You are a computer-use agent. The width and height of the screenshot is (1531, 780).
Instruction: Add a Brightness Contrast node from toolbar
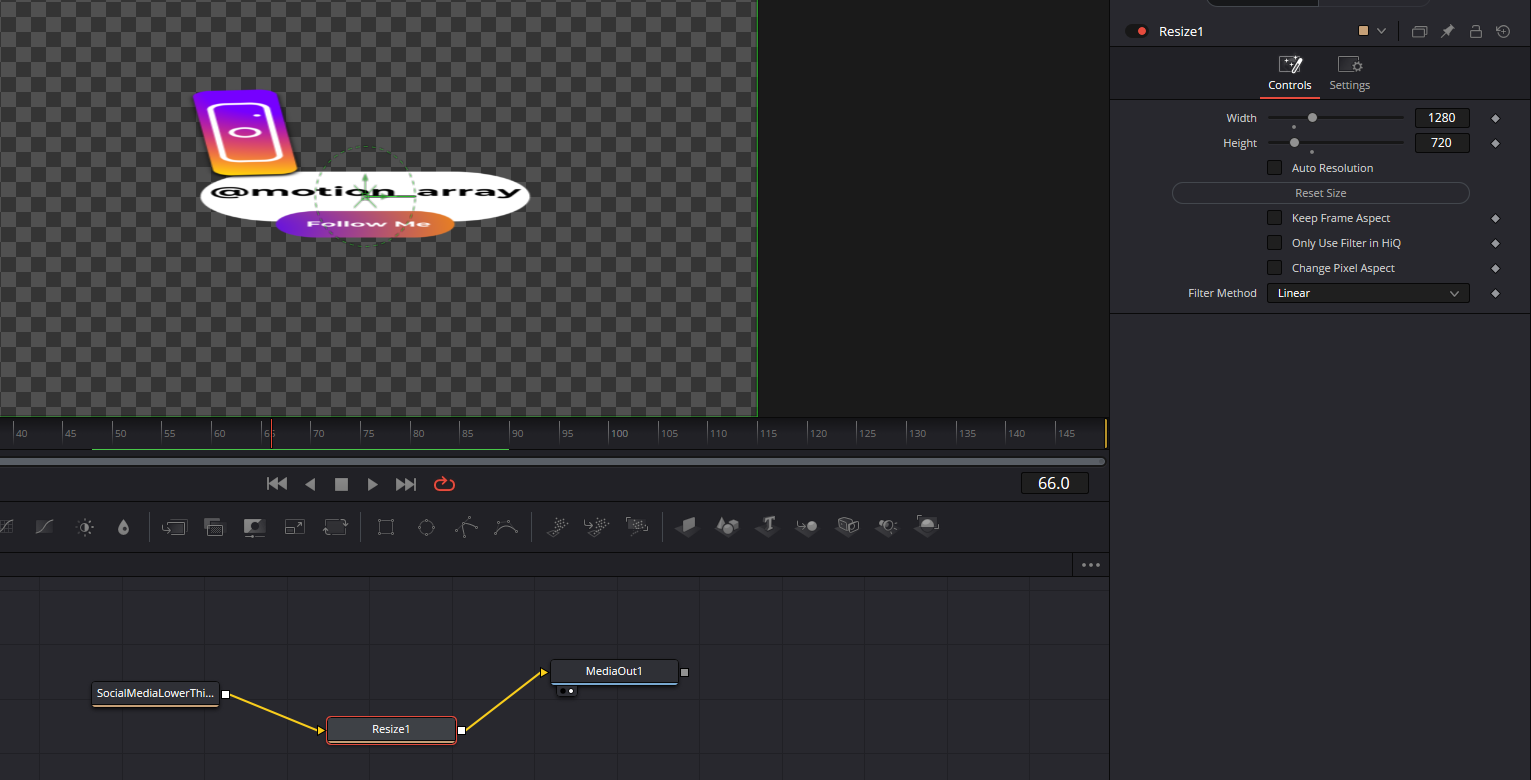(86, 526)
